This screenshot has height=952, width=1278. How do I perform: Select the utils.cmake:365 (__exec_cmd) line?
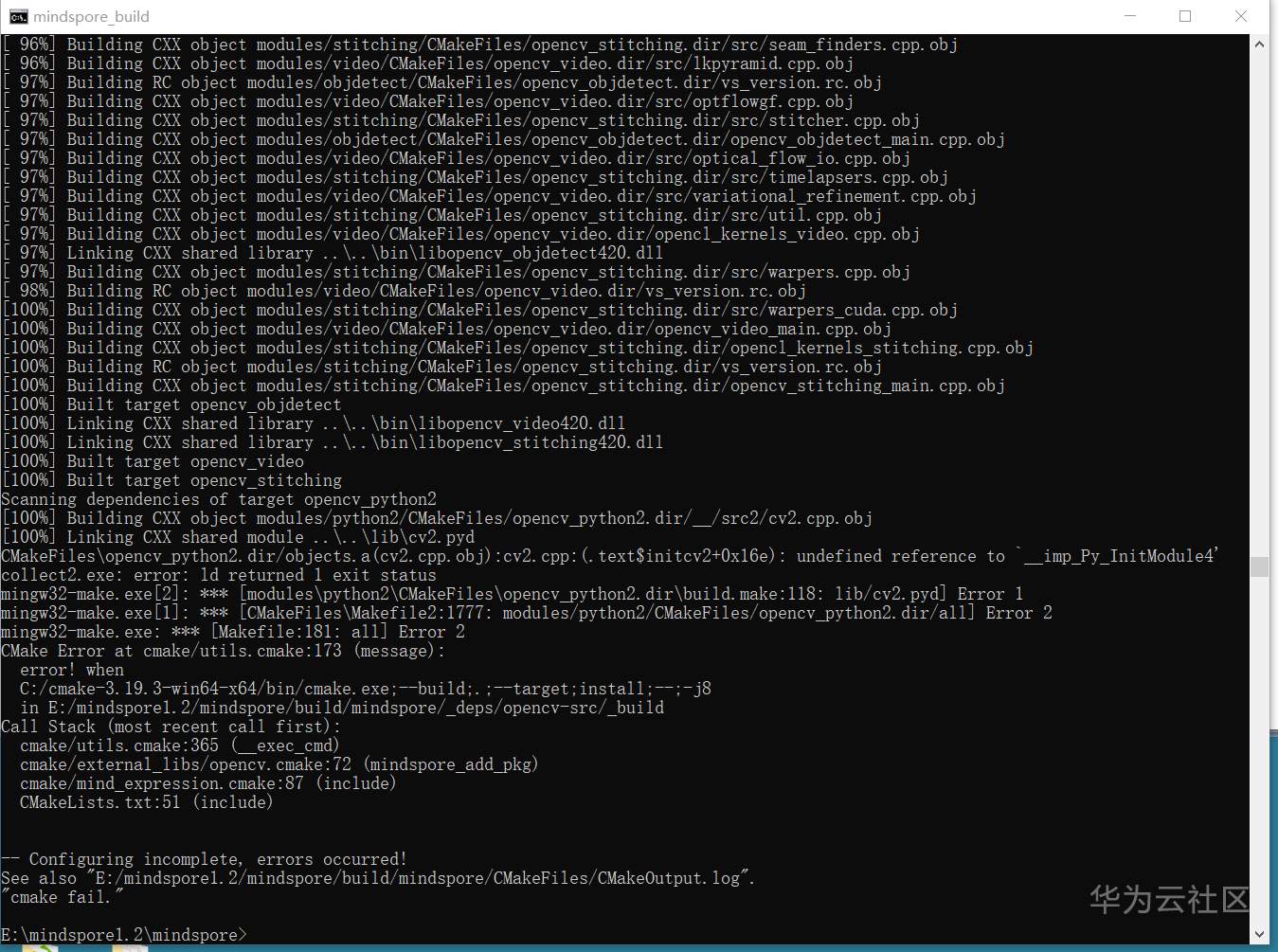click(x=180, y=745)
